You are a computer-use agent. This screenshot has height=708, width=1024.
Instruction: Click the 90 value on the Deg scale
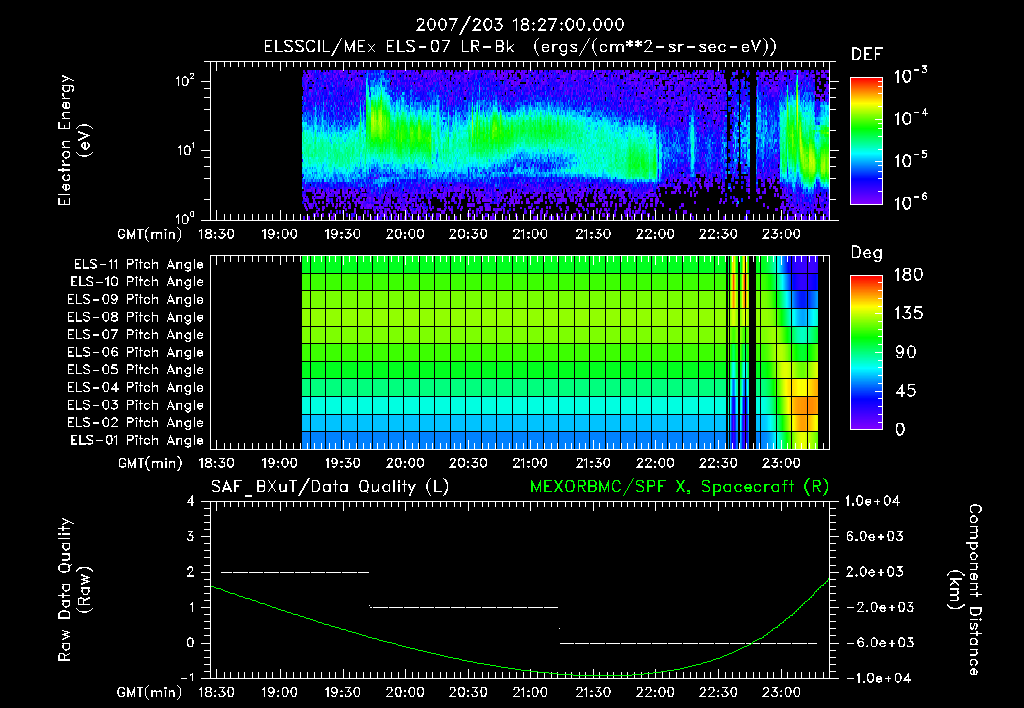point(906,353)
